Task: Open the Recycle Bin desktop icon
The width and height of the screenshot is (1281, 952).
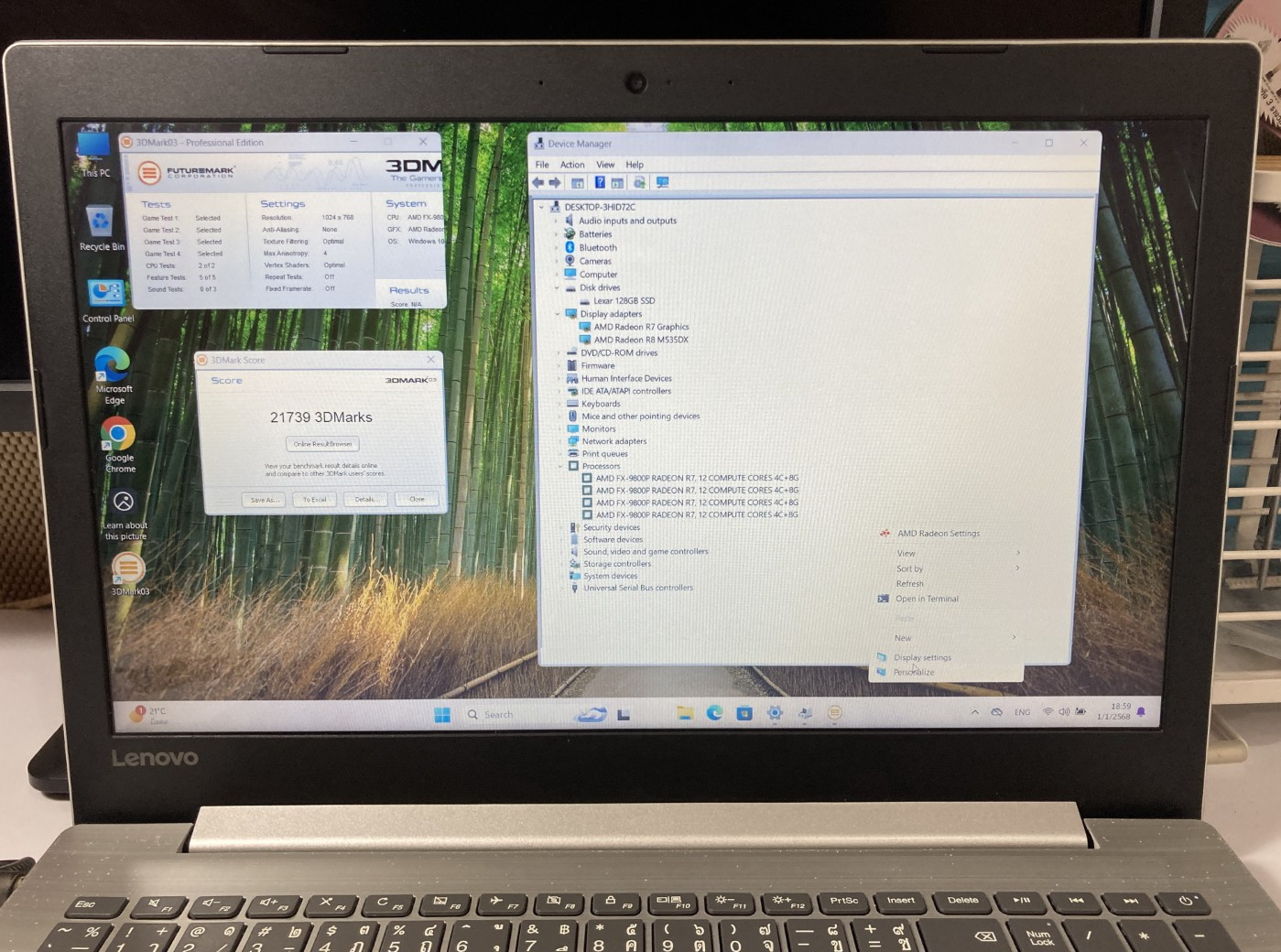Action: pyautogui.click(x=100, y=222)
